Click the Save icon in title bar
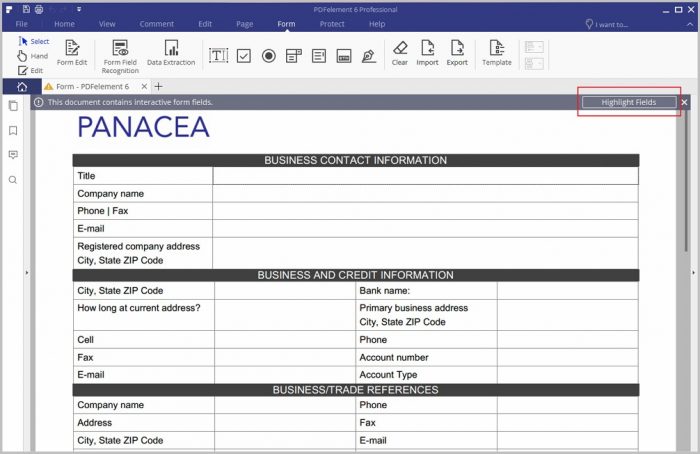The width and height of the screenshot is (700, 454). [x=26, y=9]
